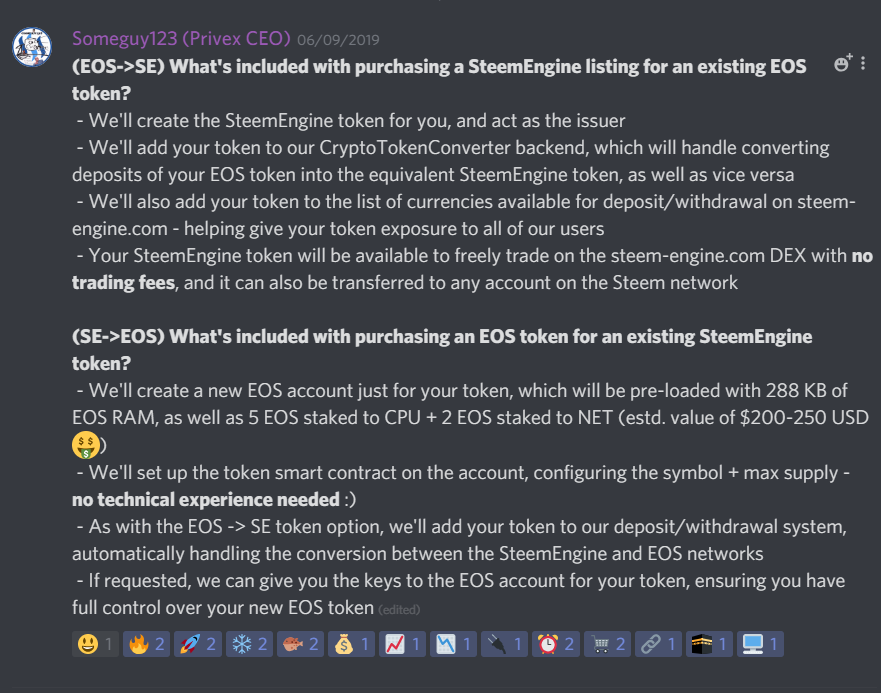Viewport: 881px width, 693px height.
Task: Click the money-mouth face emoji in message
Action: (x=86, y=445)
